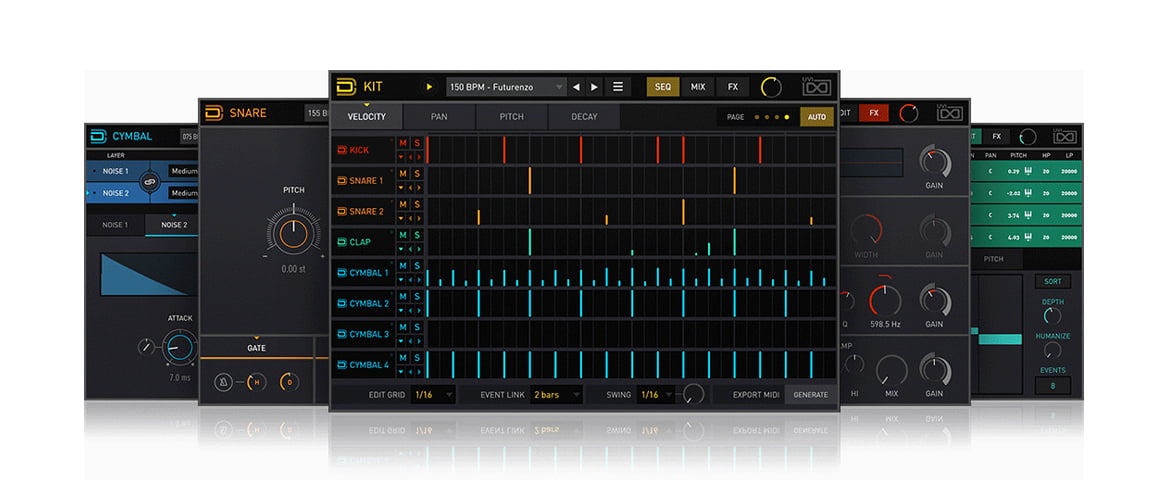
Task: Click the GENERATE button
Action: 810,394
